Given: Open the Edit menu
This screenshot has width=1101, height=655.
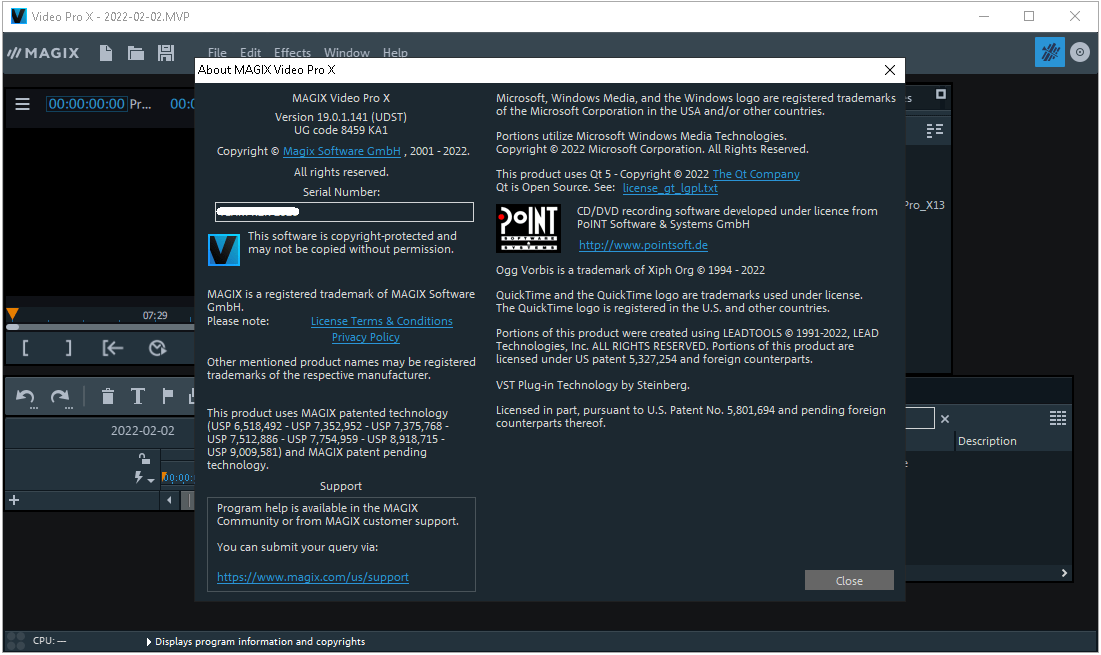Looking at the screenshot, I should [x=250, y=53].
